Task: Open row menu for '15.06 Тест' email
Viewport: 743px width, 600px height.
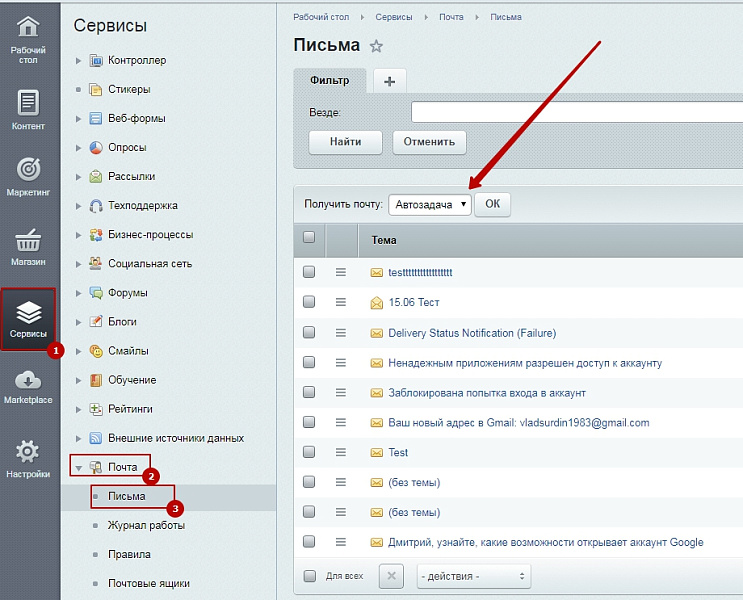Action: (340, 302)
